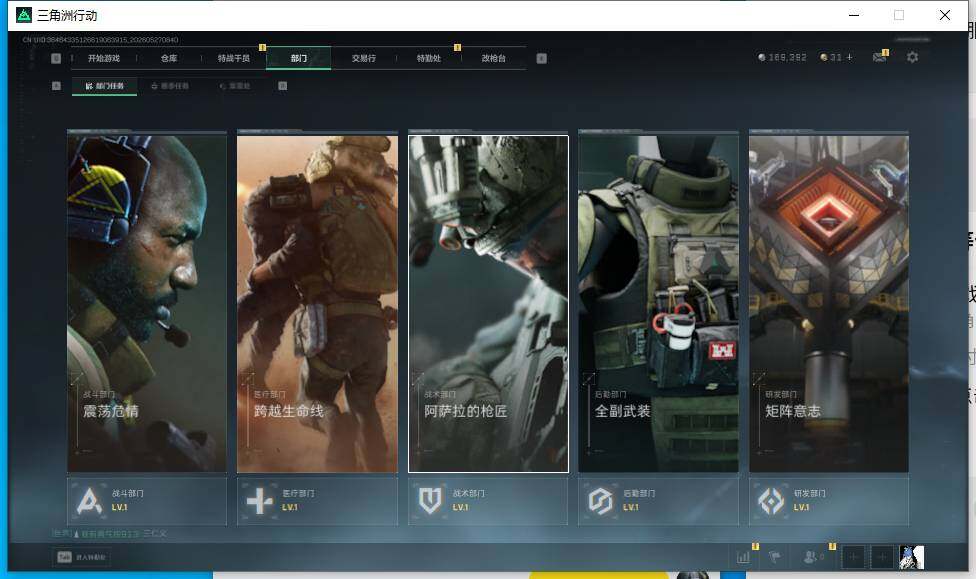Click the 研发部门 diamond icon
The width and height of the screenshot is (976, 579).
coord(771,501)
